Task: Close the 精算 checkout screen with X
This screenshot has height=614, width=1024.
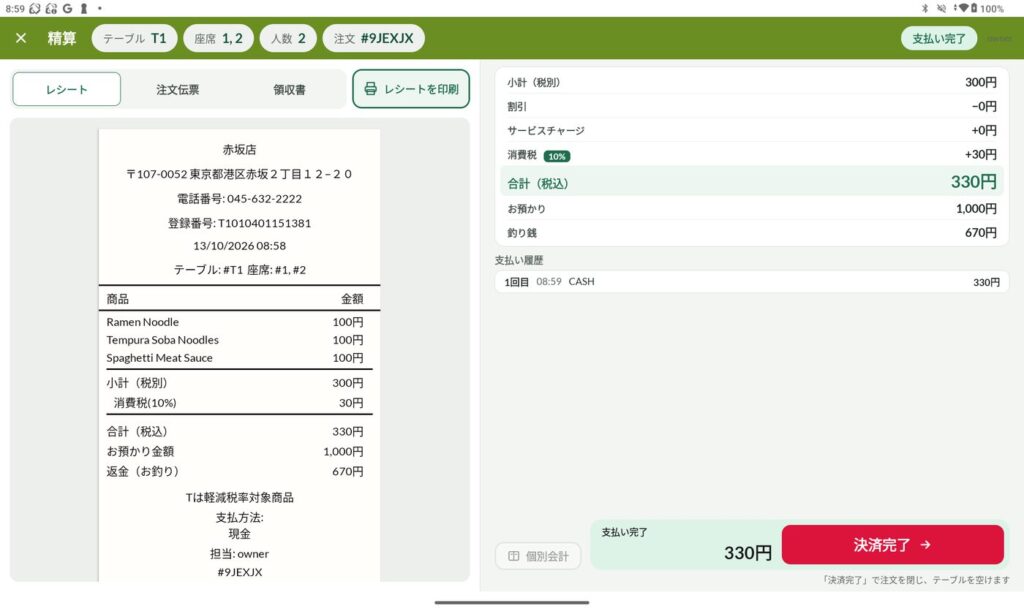Action: click(21, 38)
